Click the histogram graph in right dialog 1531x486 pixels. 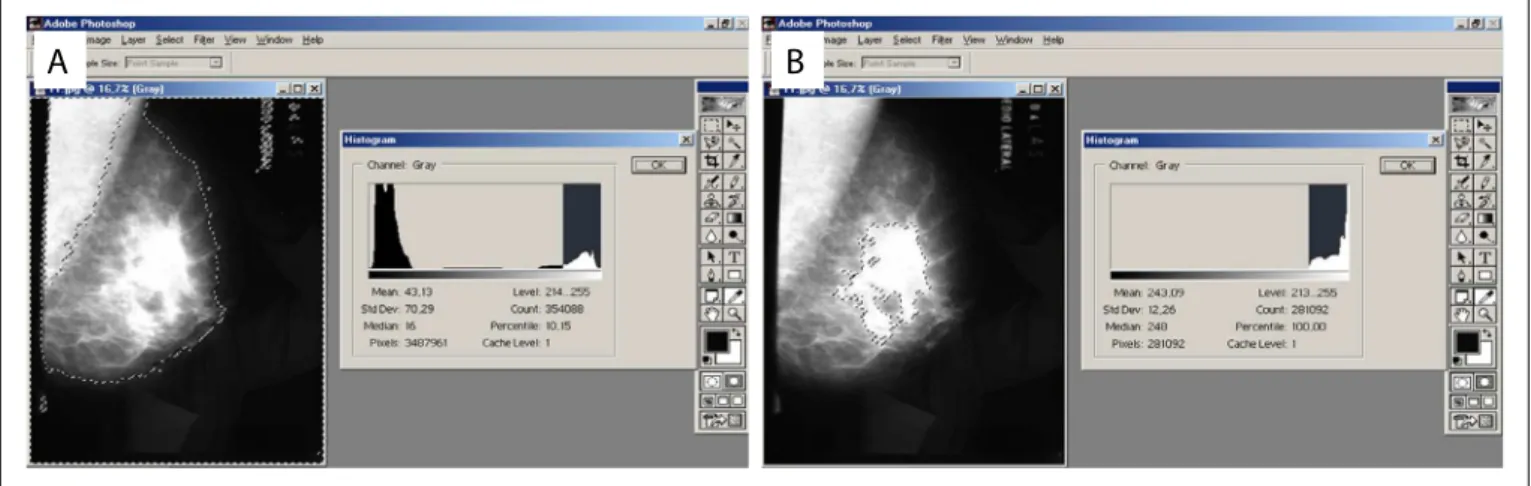1229,226
